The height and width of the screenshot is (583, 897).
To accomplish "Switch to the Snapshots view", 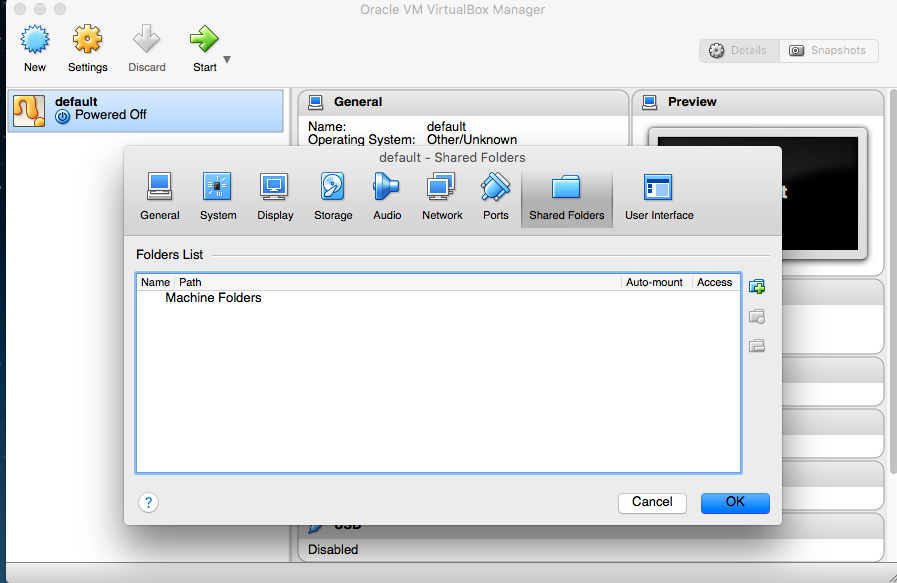I will (828, 50).
